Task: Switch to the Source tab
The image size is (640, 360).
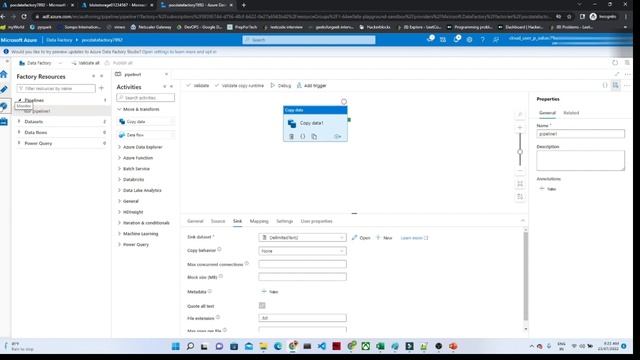Action: [x=218, y=221]
